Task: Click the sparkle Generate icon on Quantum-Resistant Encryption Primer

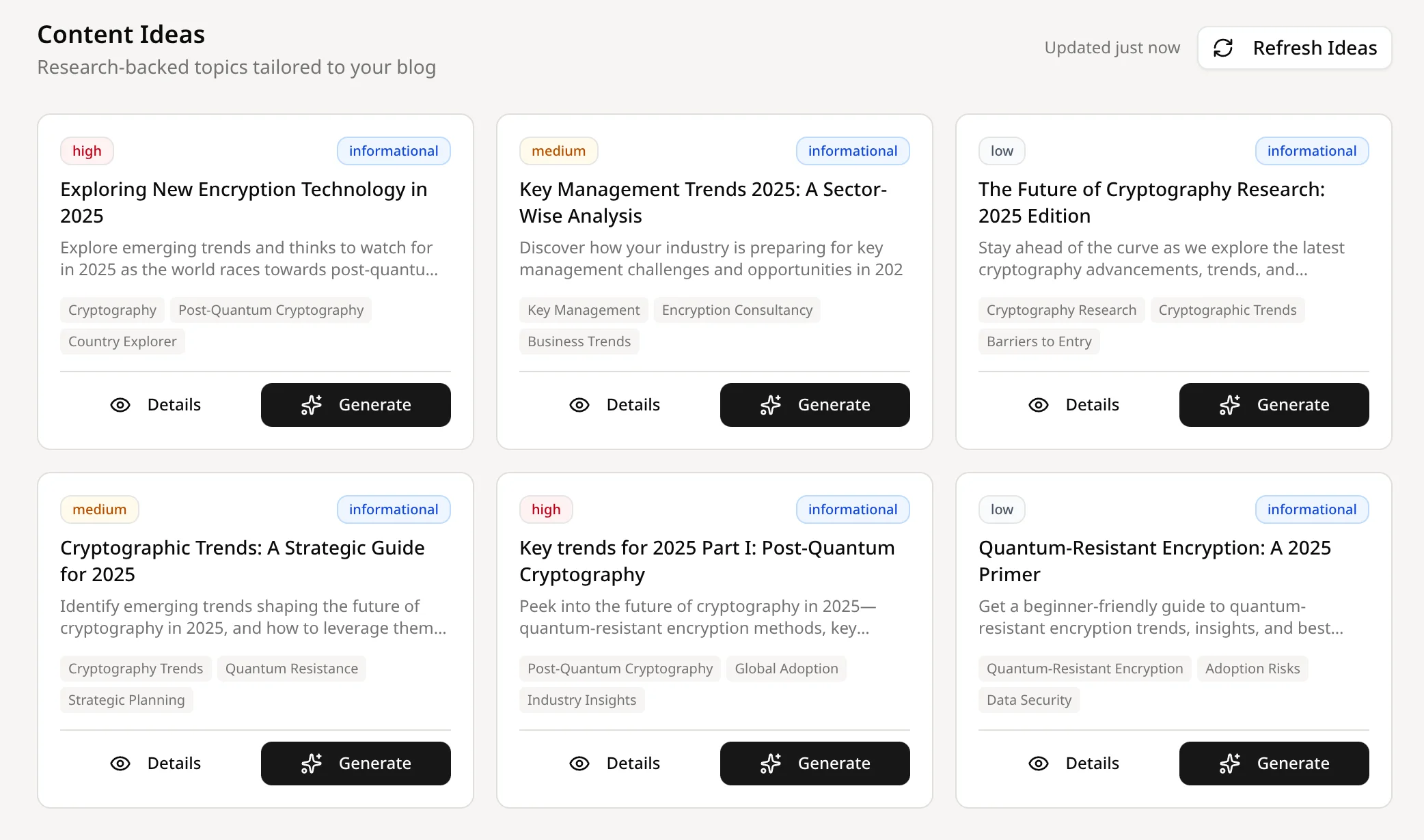Action: pos(1231,764)
